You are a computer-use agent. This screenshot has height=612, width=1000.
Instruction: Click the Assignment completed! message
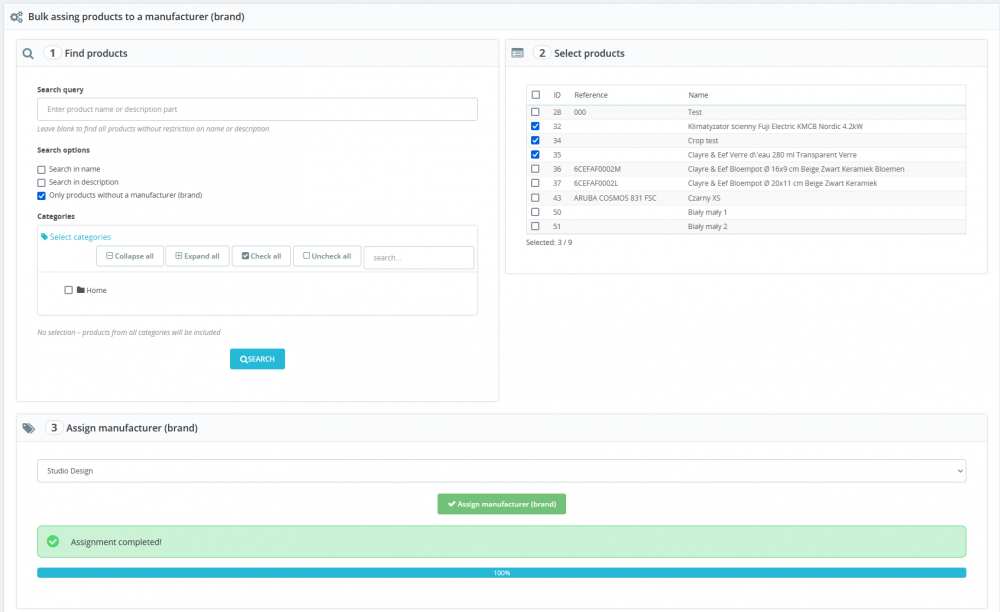click(x=116, y=542)
